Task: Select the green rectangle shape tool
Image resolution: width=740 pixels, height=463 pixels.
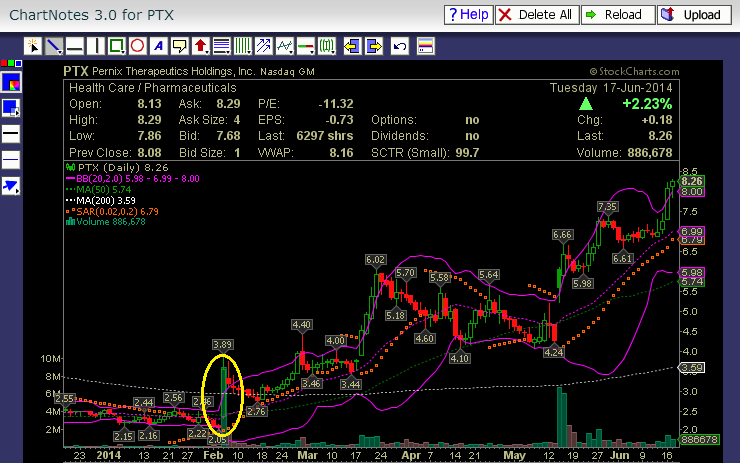Action: click(117, 46)
